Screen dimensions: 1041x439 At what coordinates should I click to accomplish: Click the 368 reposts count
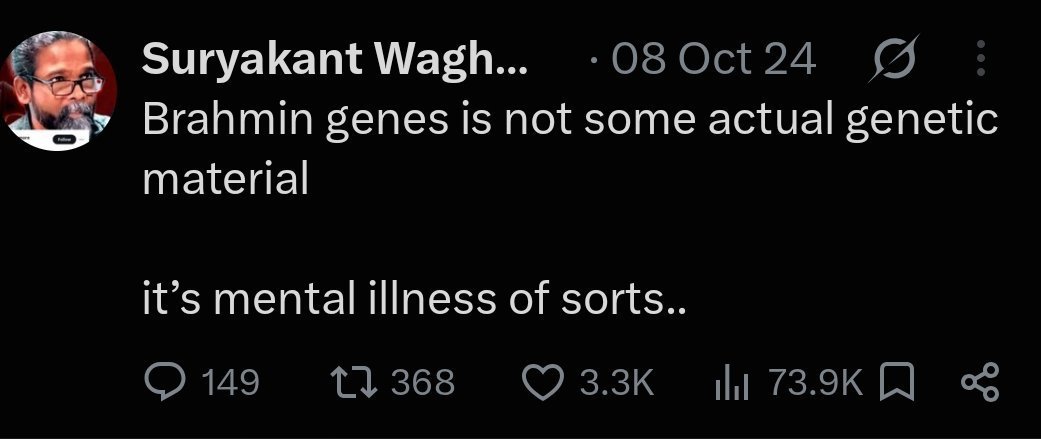tap(423, 383)
